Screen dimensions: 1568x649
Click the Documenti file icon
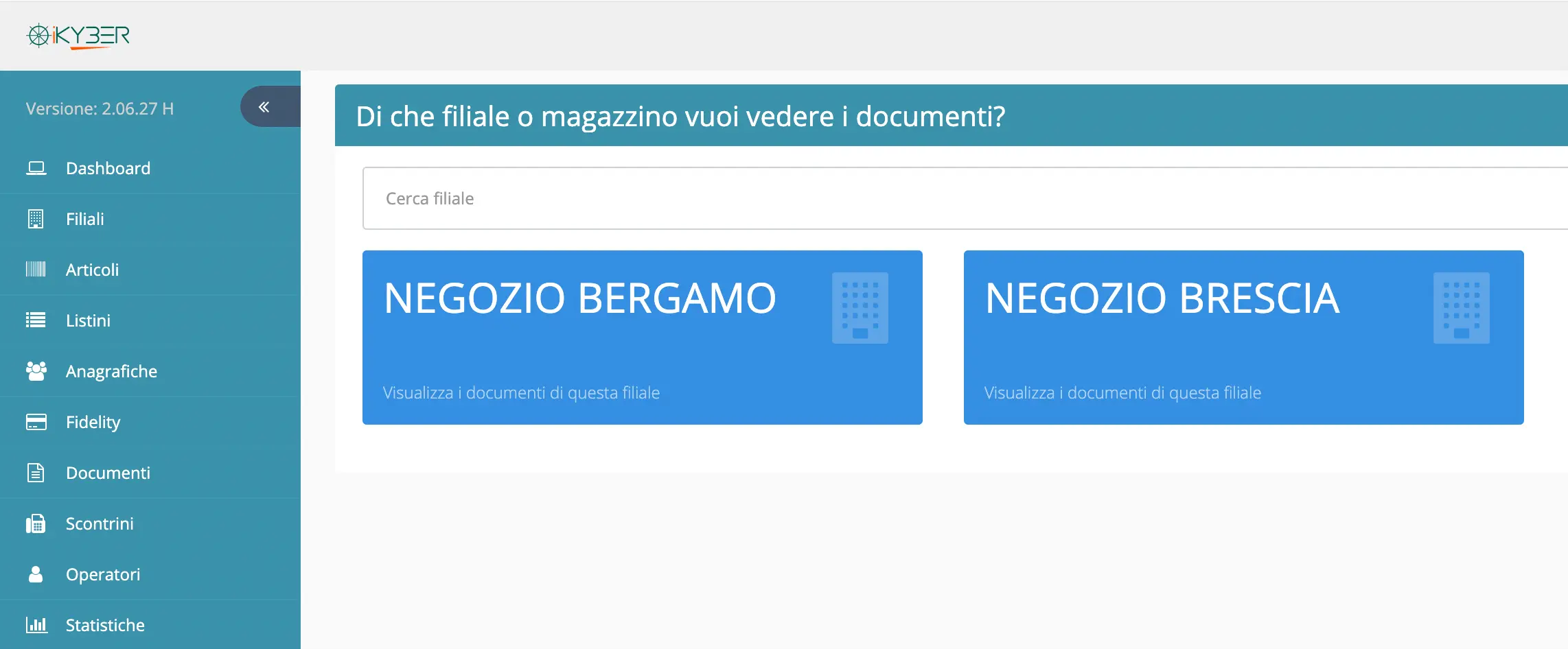tap(36, 473)
